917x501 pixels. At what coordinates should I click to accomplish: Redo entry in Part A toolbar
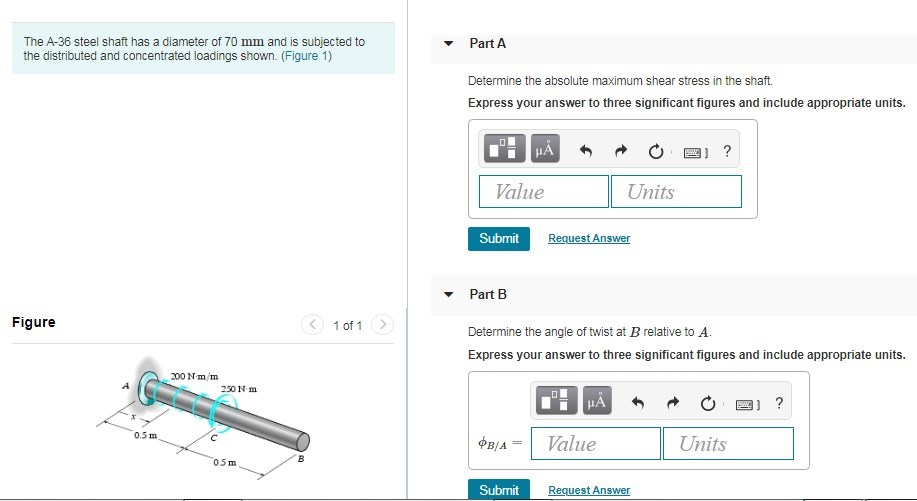click(620, 151)
